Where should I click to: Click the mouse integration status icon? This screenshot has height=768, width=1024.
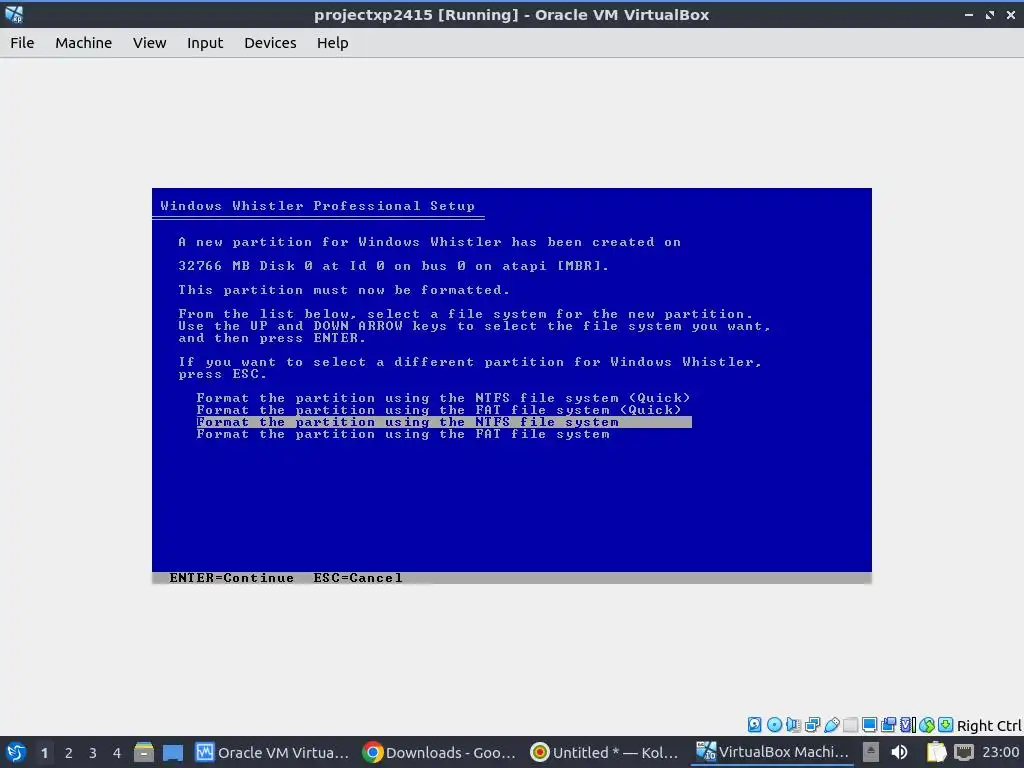(x=927, y=725)
